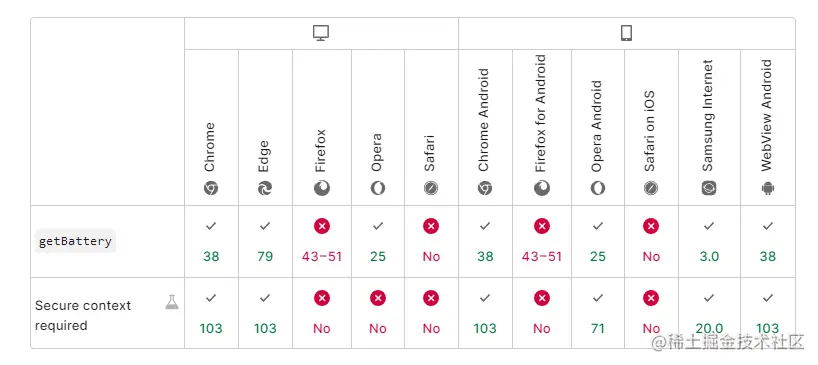Expand the Edge getBattery 79 support cell
This screenshot has height=365, width=818.
point(266,241)
